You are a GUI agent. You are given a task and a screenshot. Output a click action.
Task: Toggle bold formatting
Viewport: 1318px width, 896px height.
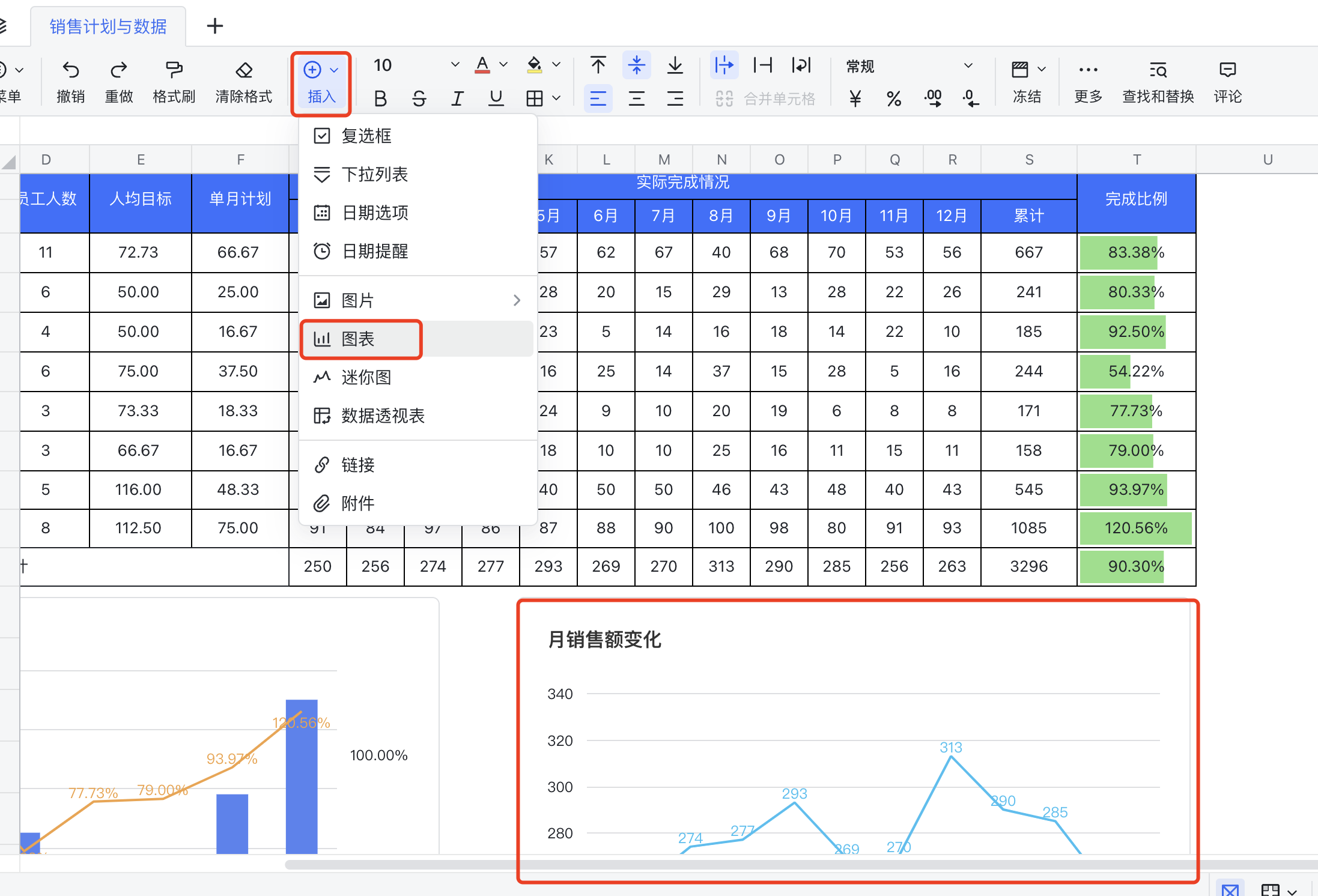380,98
